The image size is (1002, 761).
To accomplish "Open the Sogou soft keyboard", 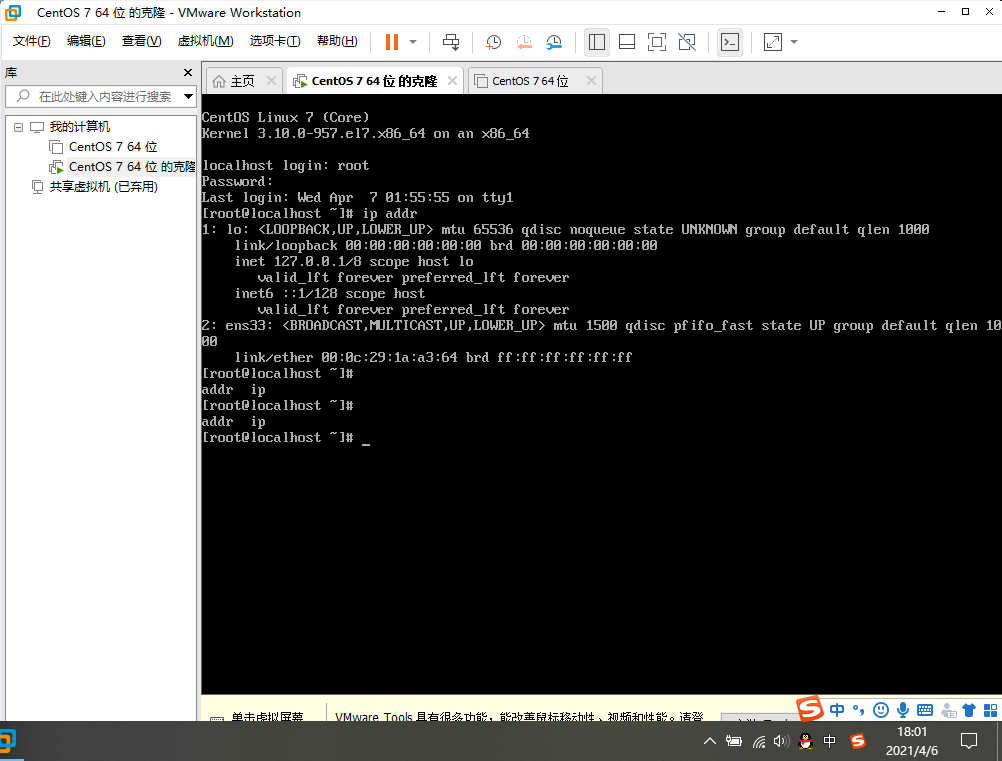I will click(925, 710).
